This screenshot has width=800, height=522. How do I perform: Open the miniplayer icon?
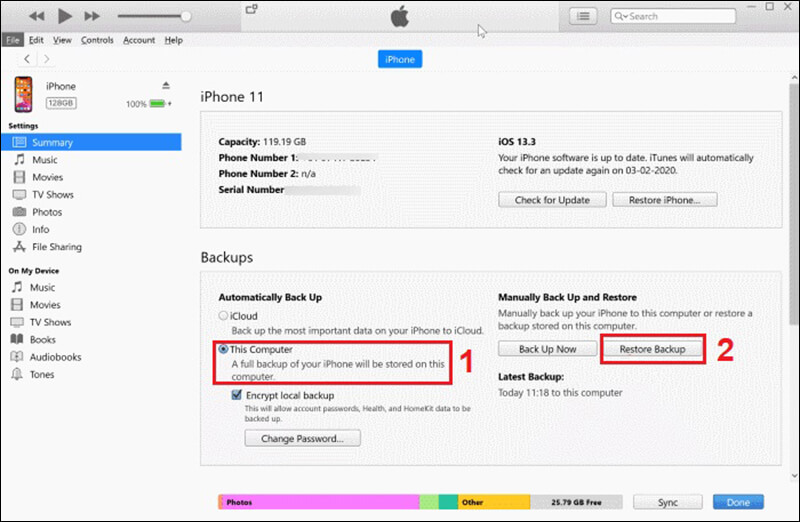coord(252,9)
